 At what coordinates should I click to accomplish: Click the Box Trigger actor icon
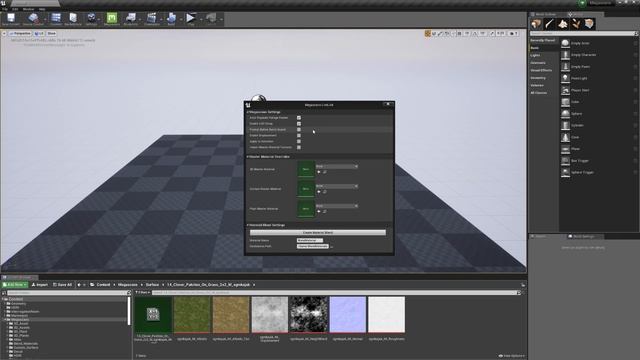point(565,160)
